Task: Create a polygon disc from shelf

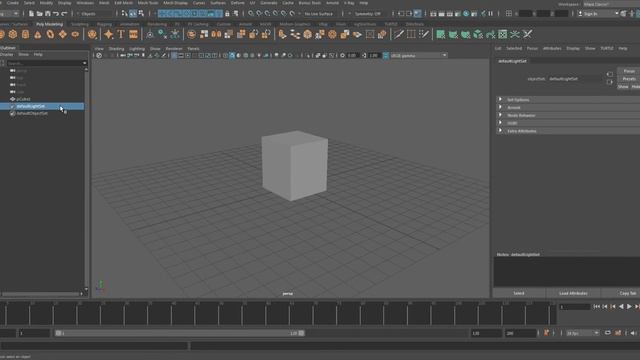Action: coord(75,34)
